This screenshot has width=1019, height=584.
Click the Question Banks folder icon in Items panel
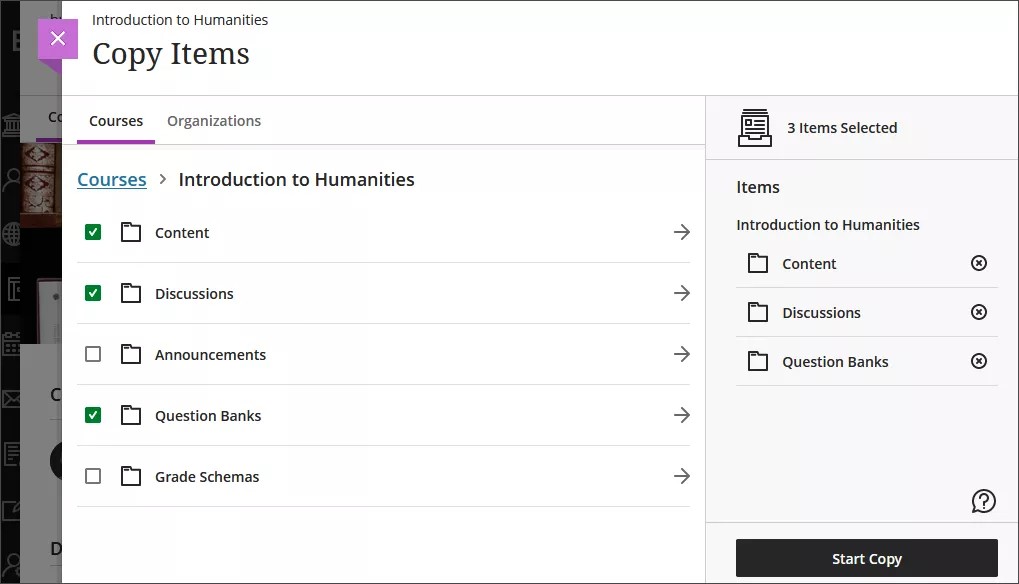click(758, 361)
